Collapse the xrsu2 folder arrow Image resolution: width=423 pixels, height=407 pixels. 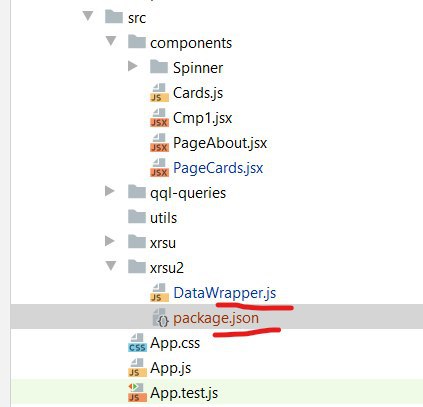[111, 266]
